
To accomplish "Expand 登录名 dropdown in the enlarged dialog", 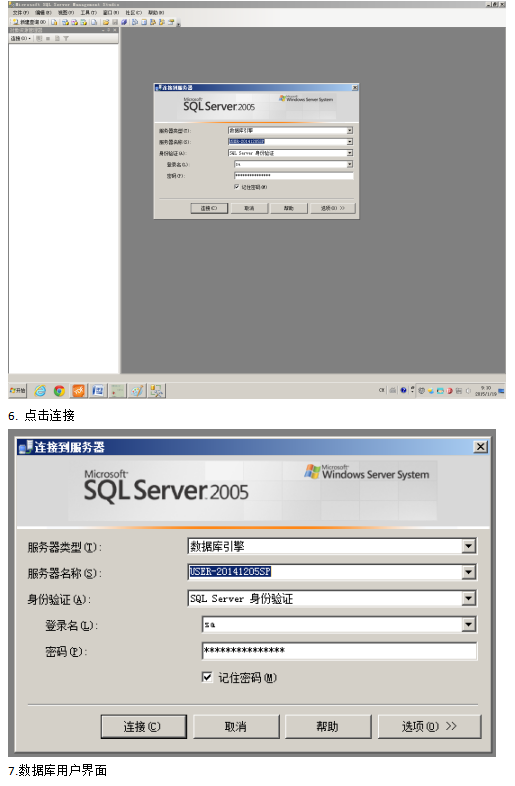I will tap(468, 625).
